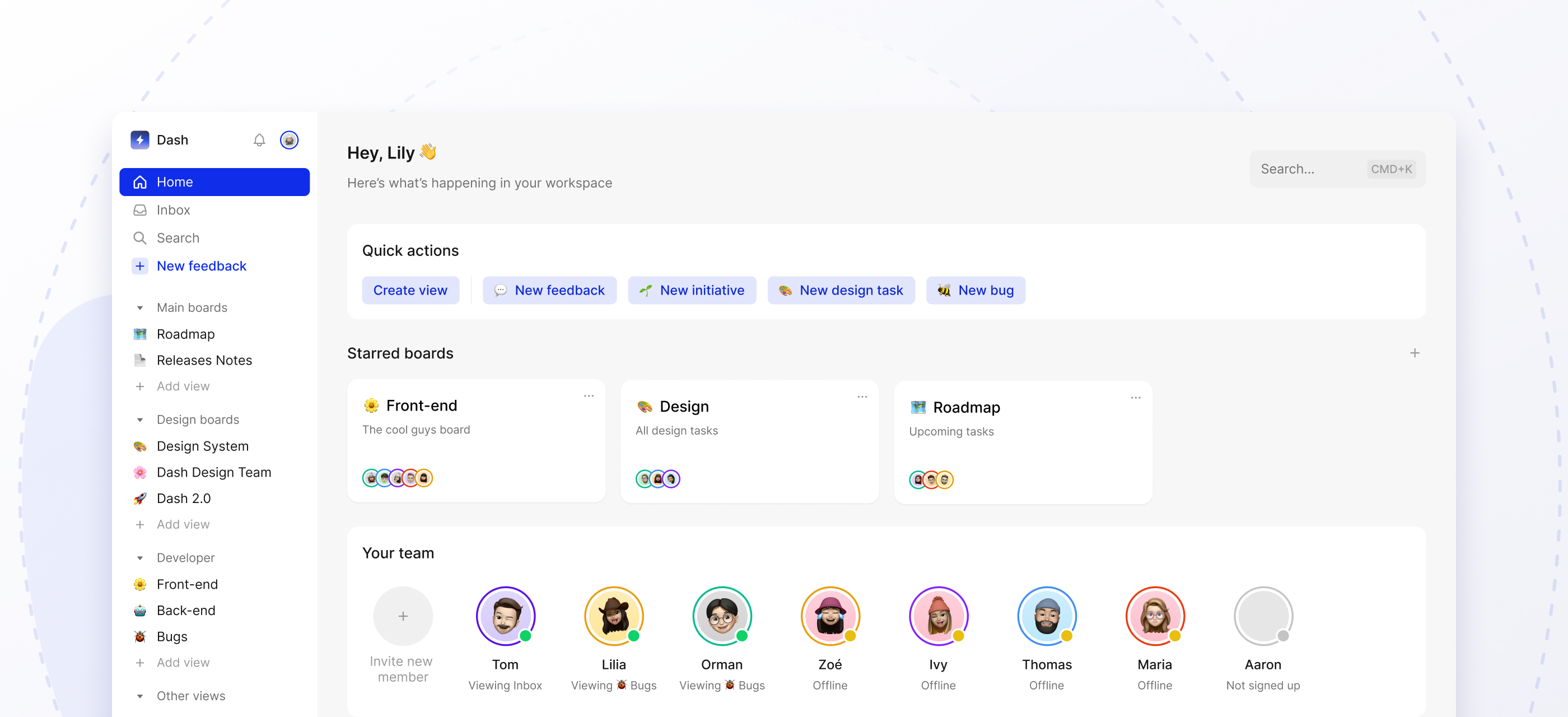1568x717 pixels.
Task: Add a starred board with plus icon
Action: click(1415, 353)
